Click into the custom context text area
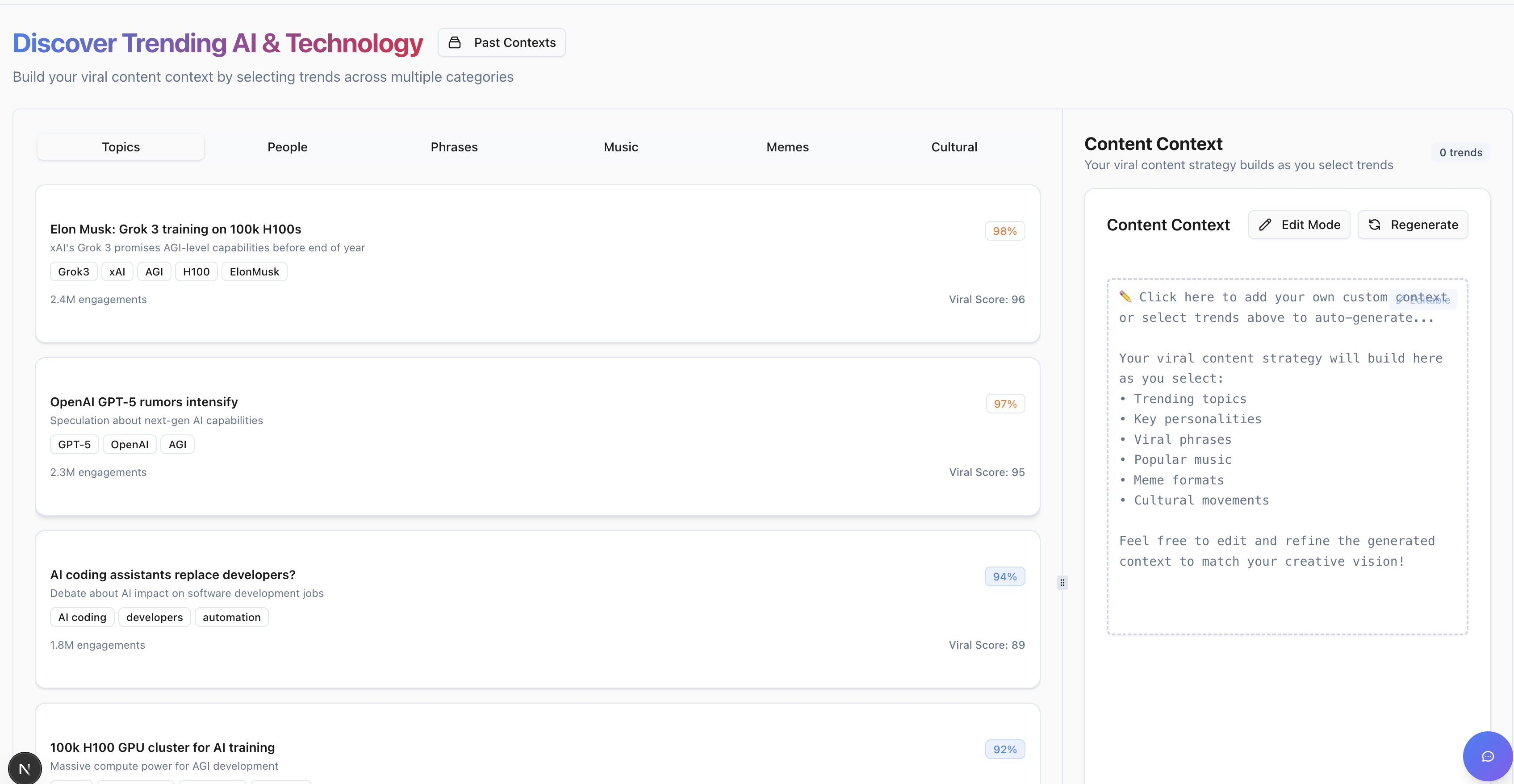 coord(1287,456)
